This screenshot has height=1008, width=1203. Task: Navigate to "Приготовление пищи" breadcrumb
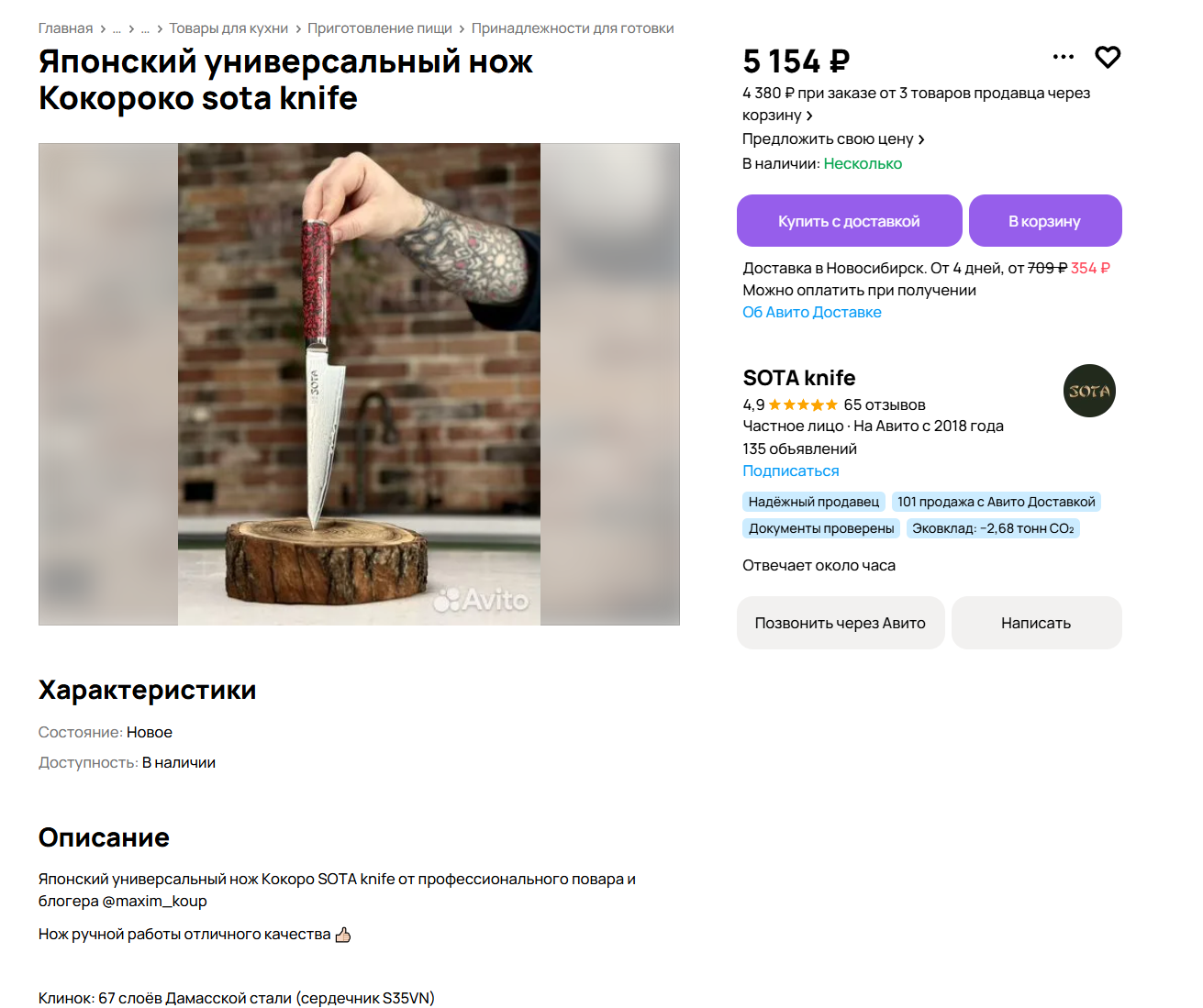pos(380,28)
